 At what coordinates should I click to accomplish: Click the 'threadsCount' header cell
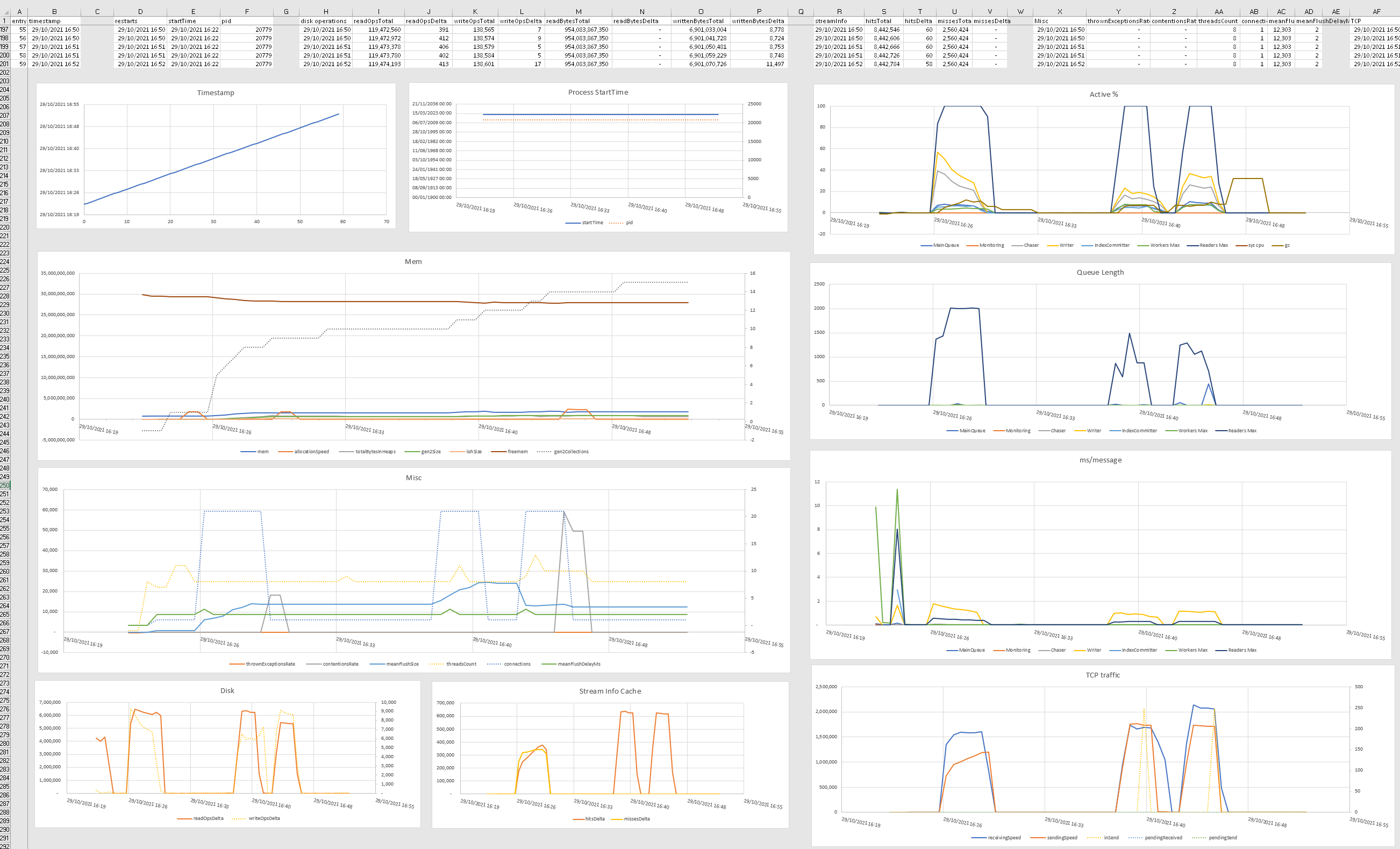(x=1219, y=21)
